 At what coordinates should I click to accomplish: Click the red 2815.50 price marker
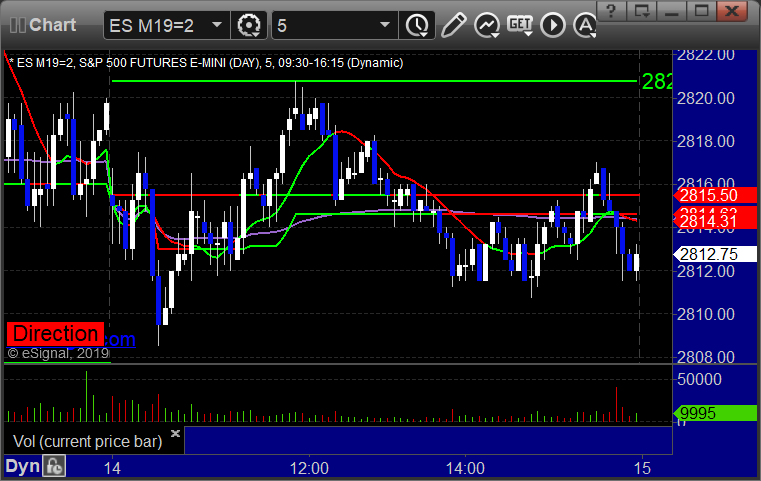coord(715,195)
